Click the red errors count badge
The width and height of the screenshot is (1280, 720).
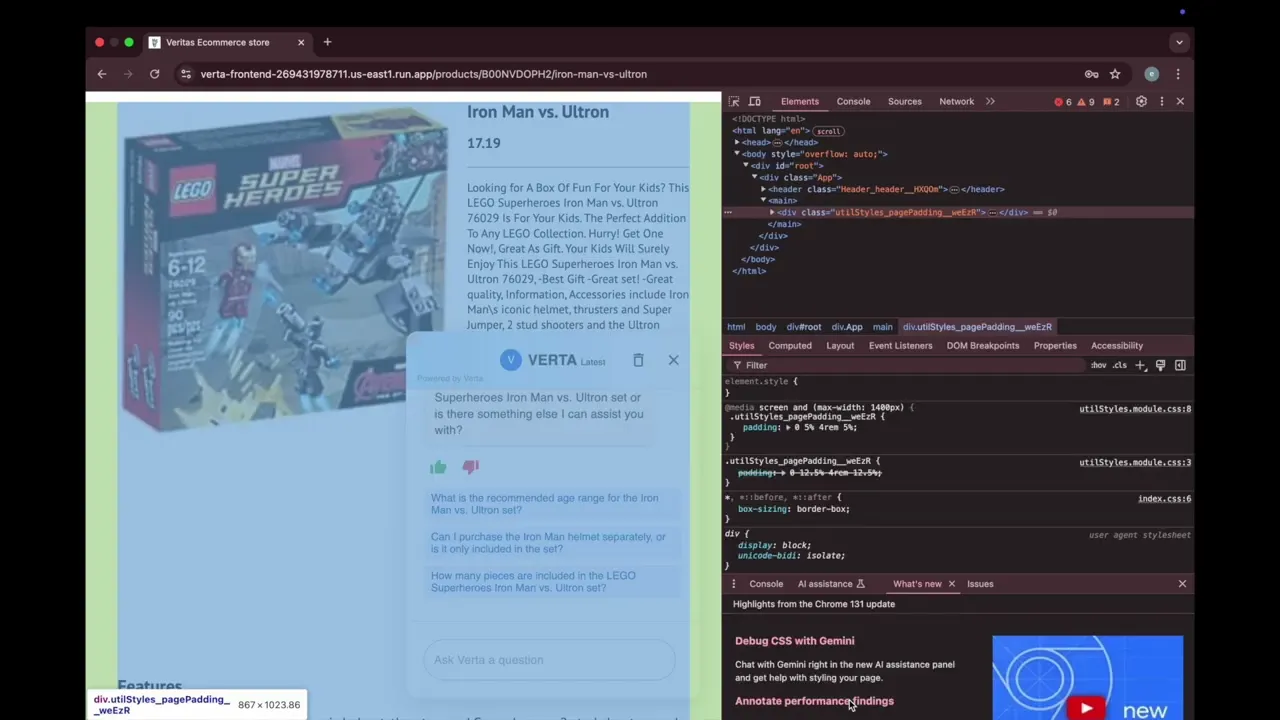pyautogui.click(x=1063, y=101)
